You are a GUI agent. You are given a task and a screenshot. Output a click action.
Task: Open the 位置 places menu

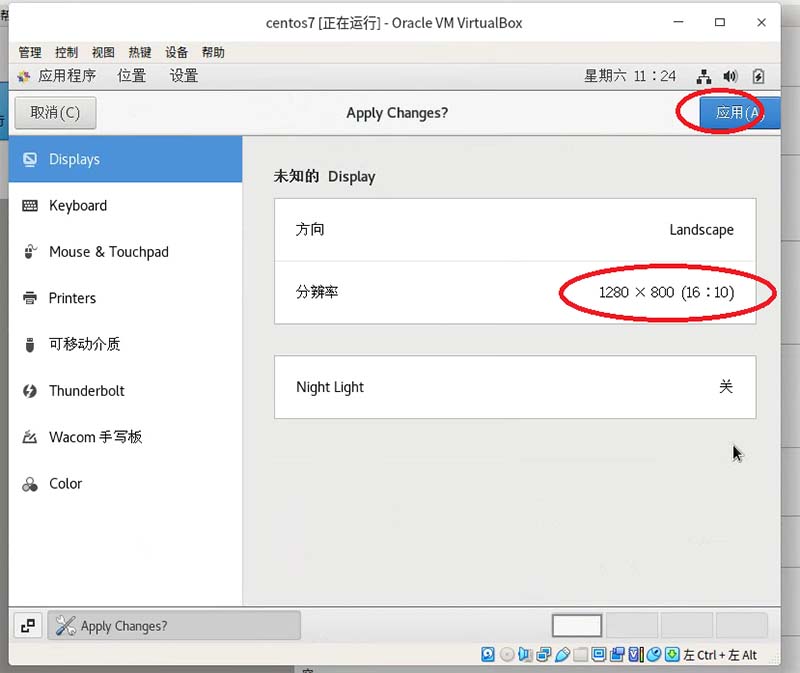(x=132, y=77)
